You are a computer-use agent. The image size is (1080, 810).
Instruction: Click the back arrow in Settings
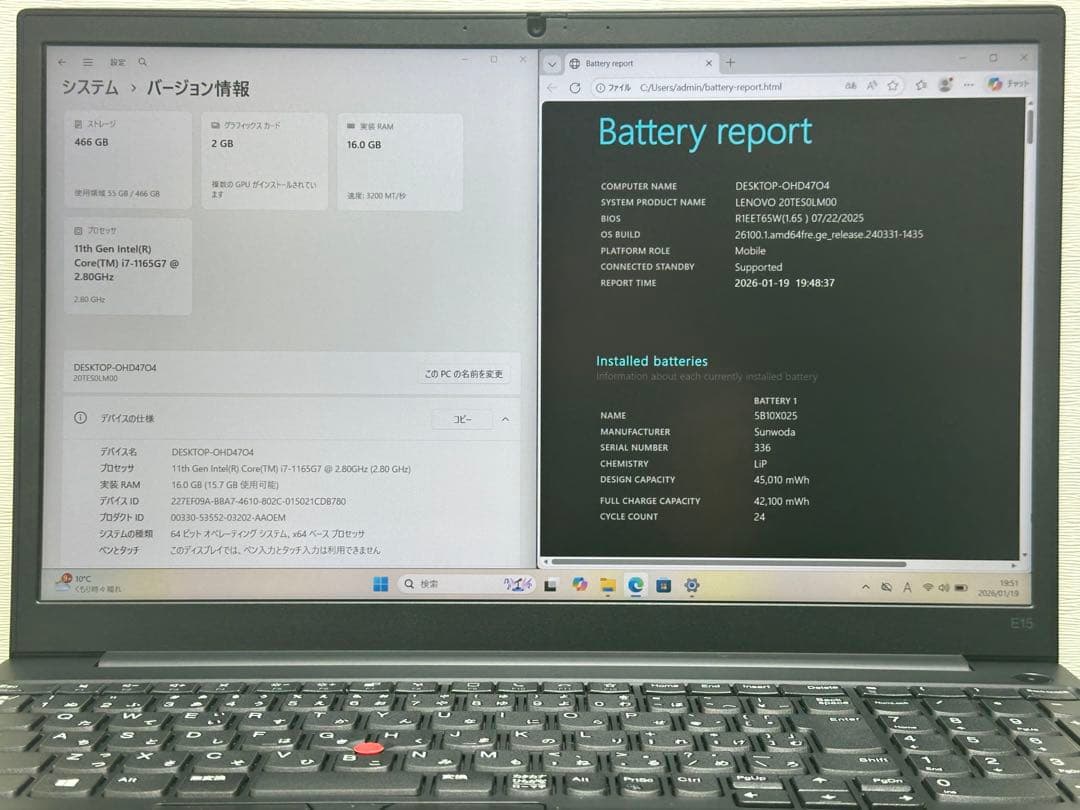61,59
